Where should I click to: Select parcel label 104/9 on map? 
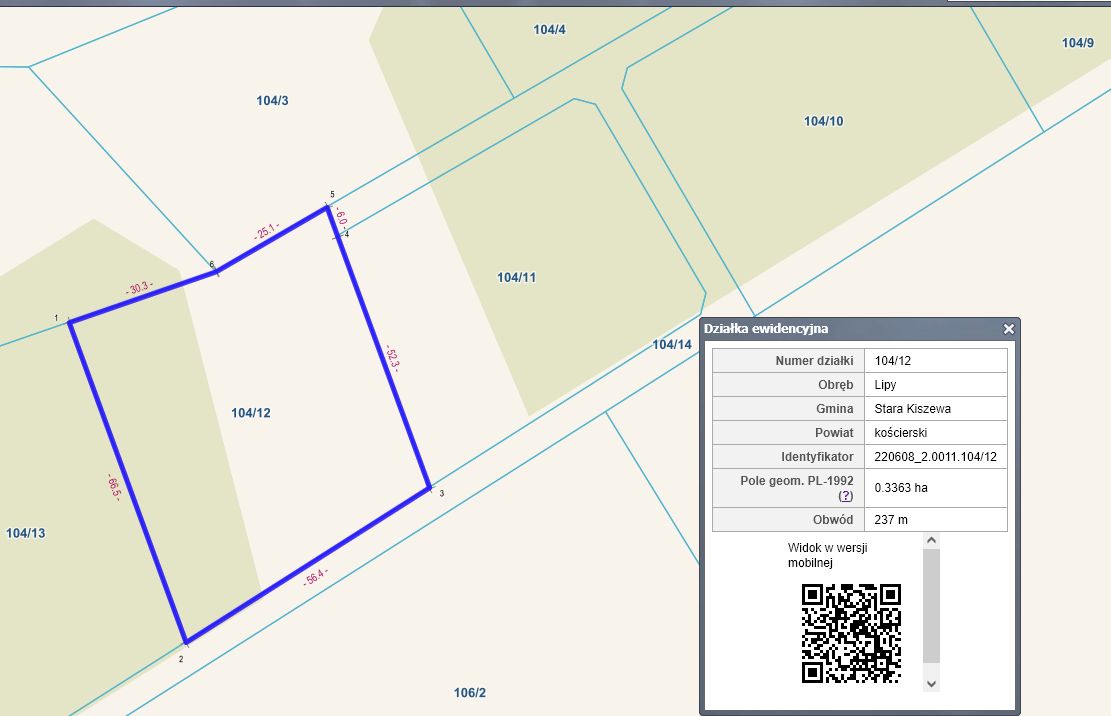point(1078,43)
